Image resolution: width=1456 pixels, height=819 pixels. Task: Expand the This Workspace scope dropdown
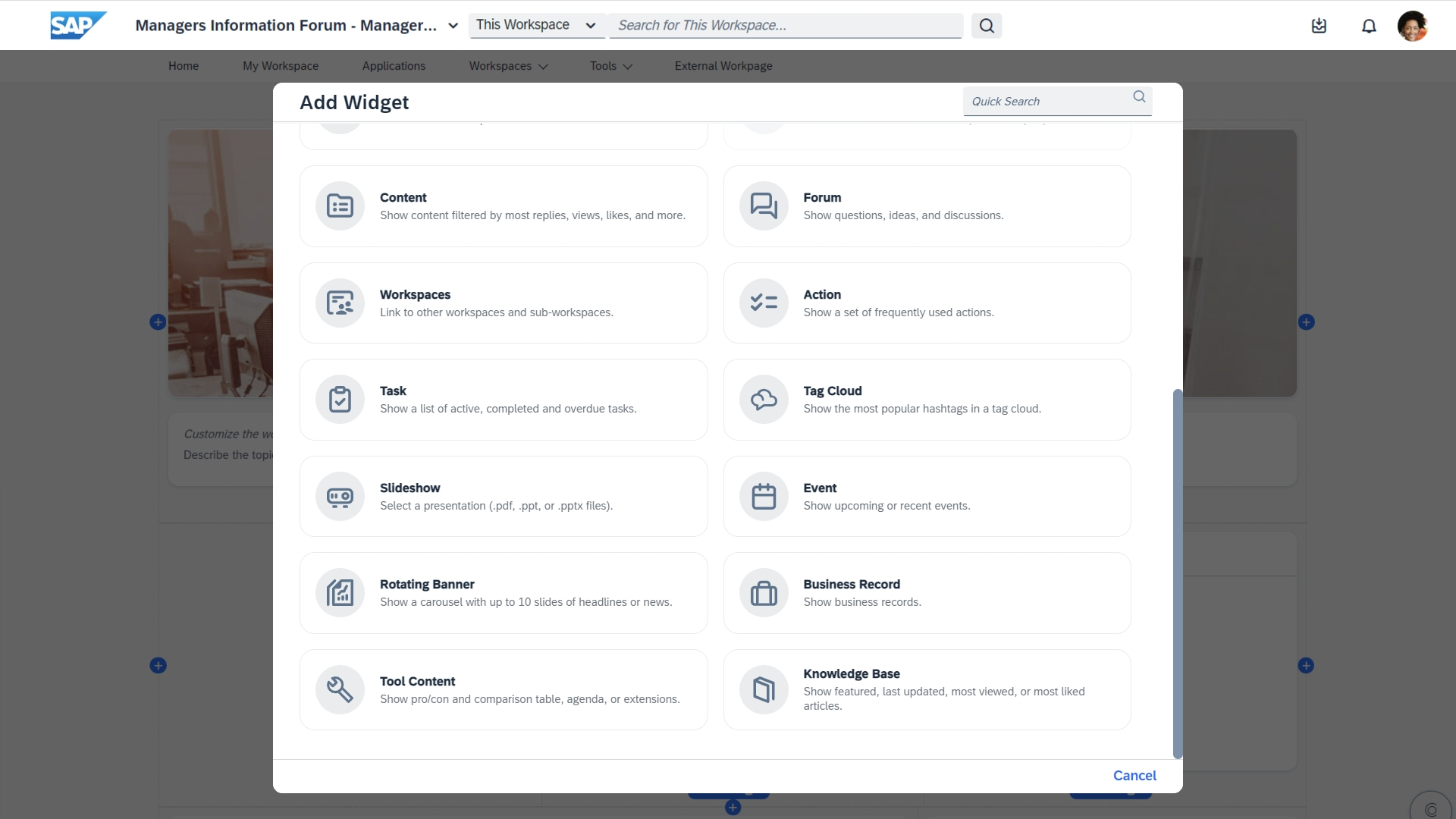tap(536, 25)
